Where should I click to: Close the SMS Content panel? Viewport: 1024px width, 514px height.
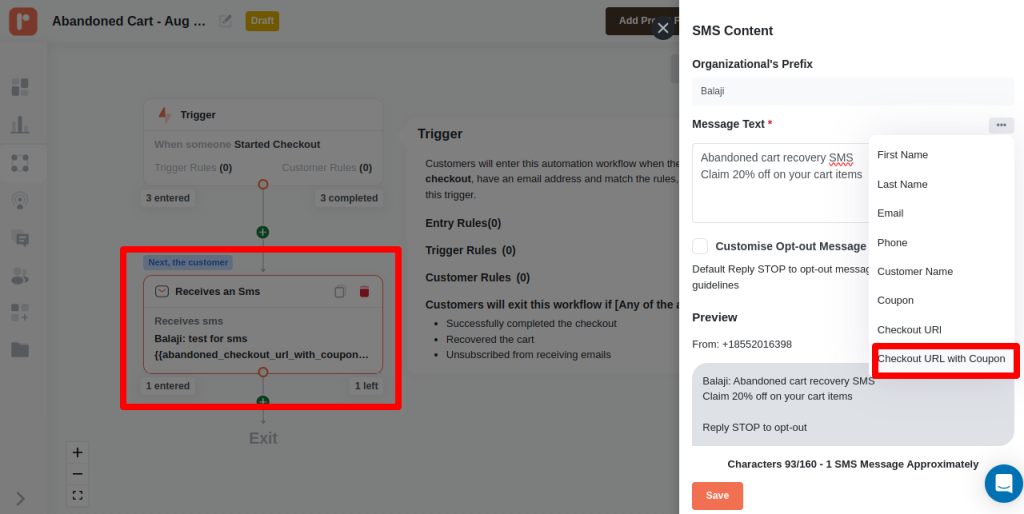tap(662, 28)
